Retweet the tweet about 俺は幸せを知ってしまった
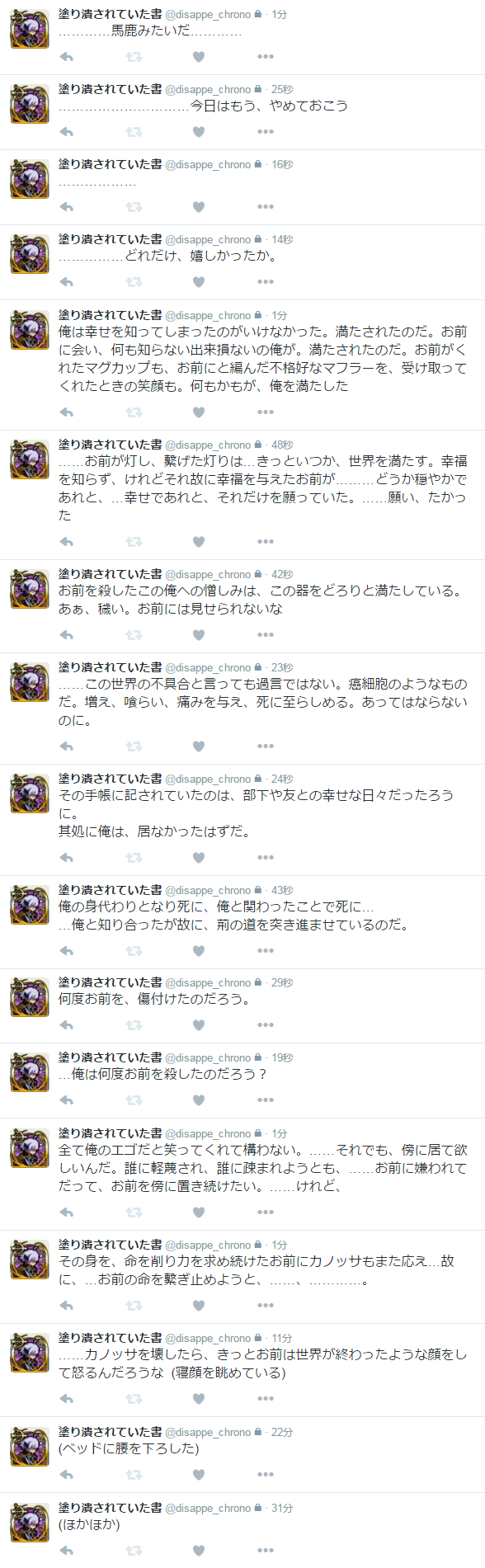The image size is (485, 1568). (x=134, y=412)
